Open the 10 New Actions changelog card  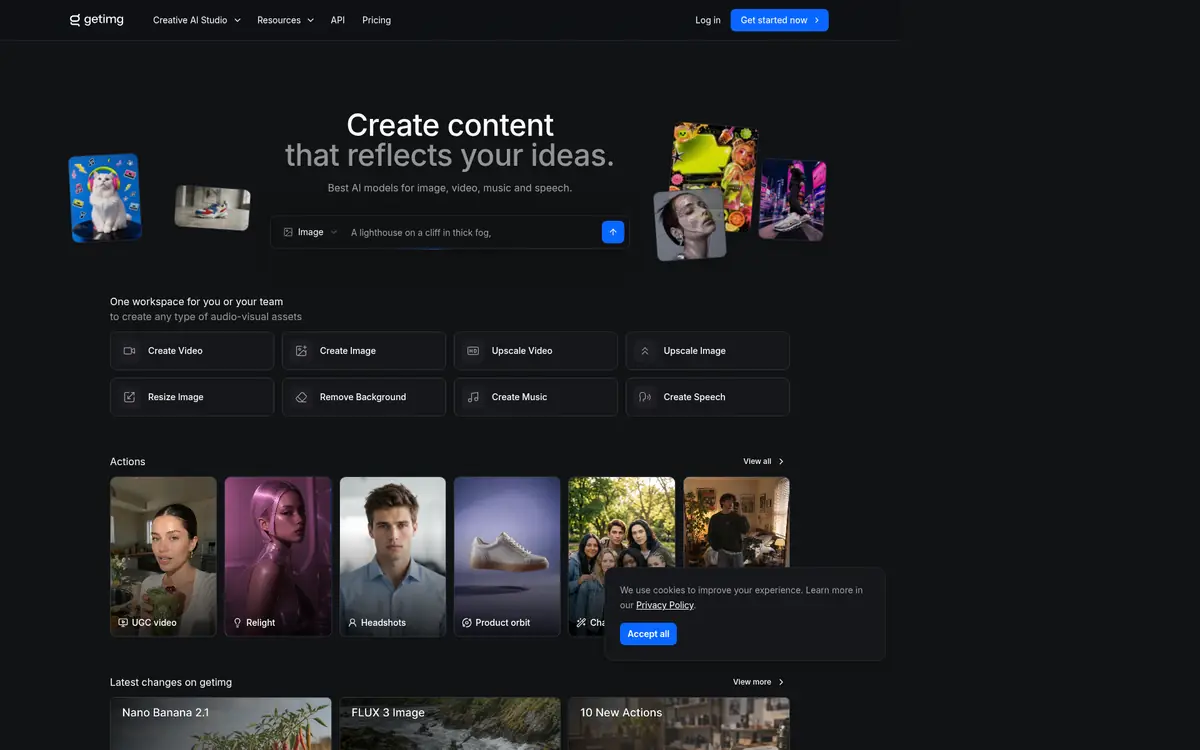tap(679, 724)
